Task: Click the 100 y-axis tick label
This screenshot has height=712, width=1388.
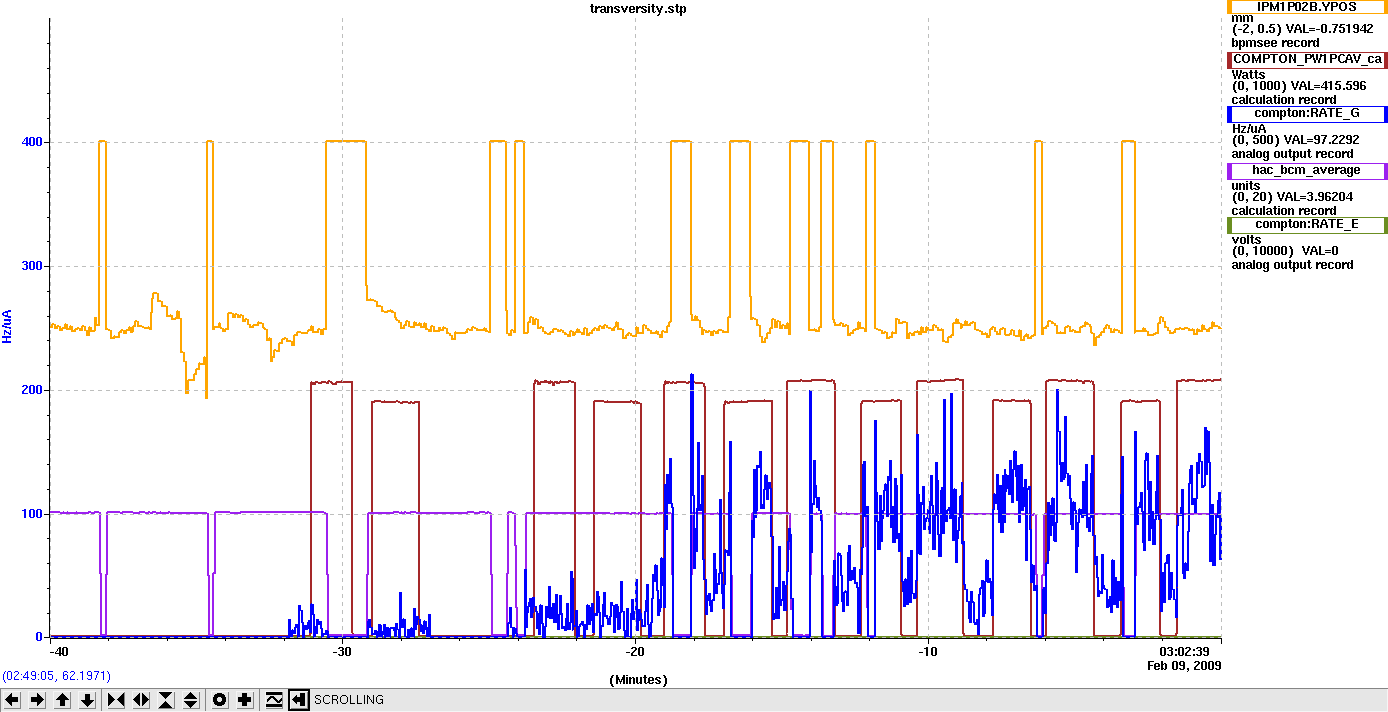Action: (33, 514)
